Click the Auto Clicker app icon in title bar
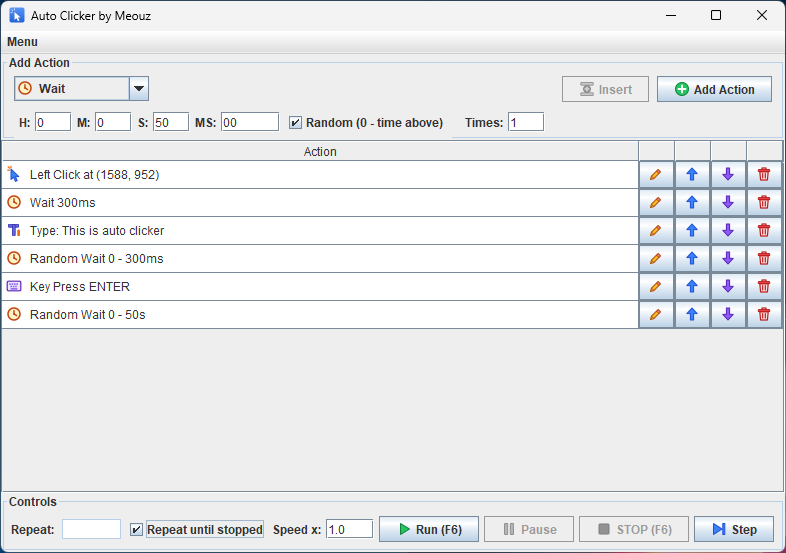The height and width of the screenshot is (553, 786). [17, 16]
